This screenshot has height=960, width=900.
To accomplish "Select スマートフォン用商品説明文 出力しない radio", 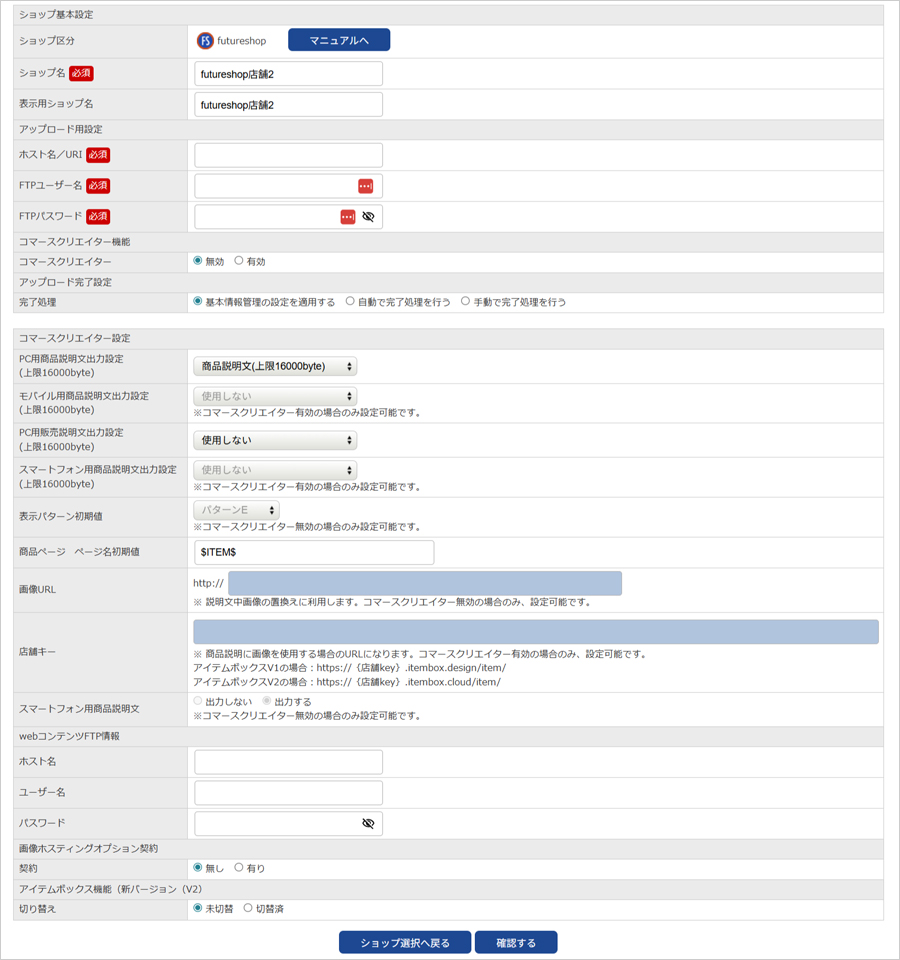I will tap(198, 701).
